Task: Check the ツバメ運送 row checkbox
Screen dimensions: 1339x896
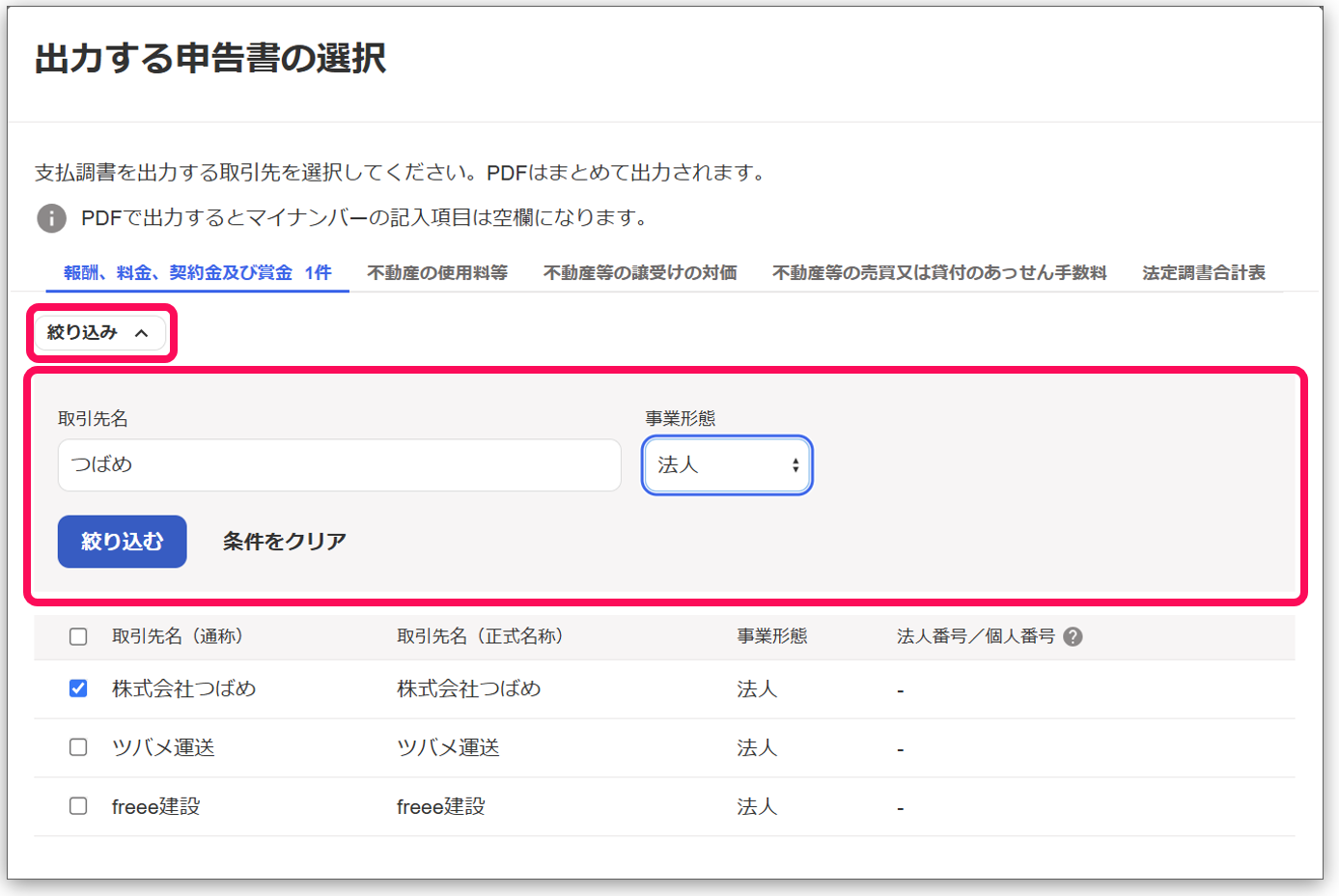Action: [x=78, y=747]
